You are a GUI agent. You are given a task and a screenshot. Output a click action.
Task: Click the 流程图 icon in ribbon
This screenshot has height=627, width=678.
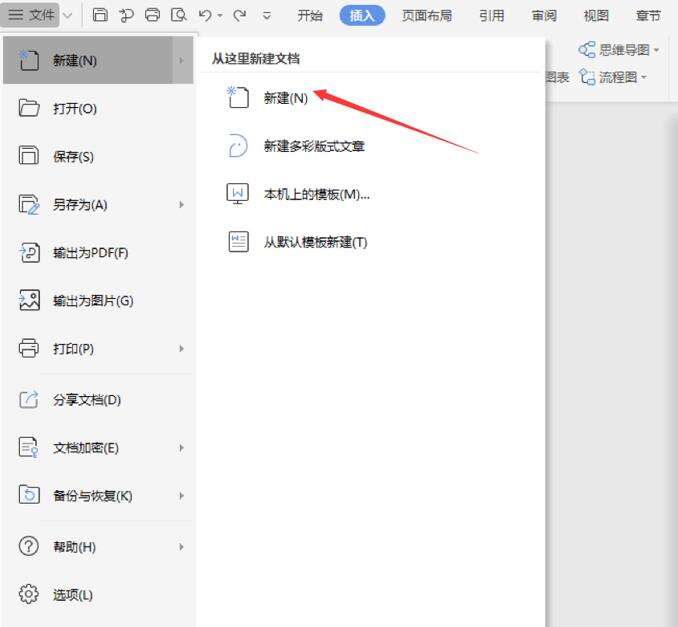[587, 77]
